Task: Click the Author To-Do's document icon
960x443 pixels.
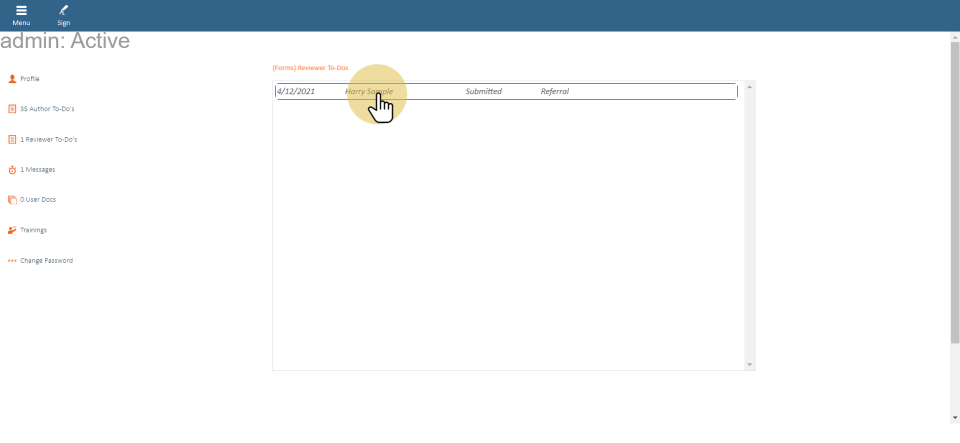Action: pyautogui.click(x=12, y=109)
